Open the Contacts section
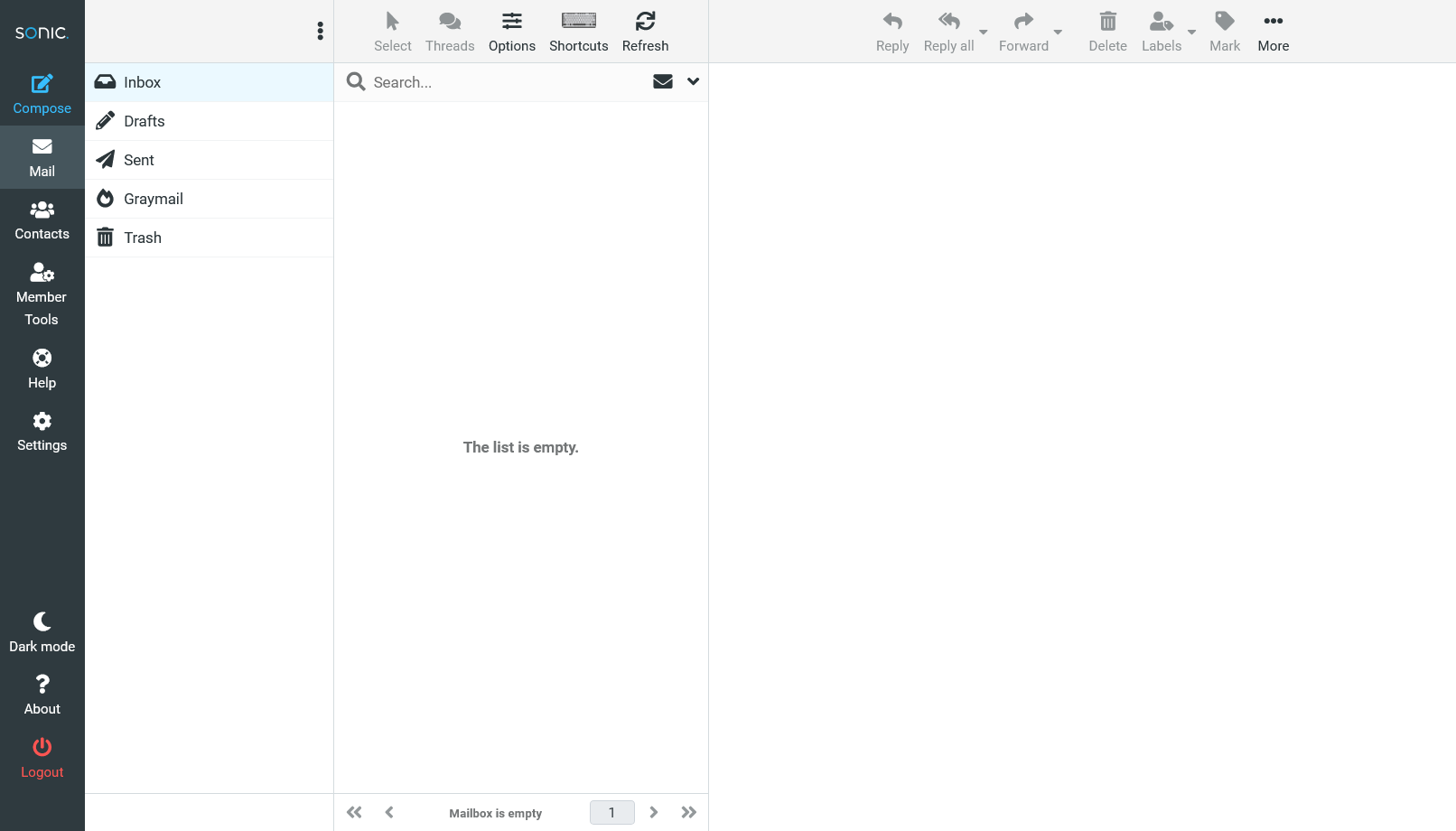 click(42, 220)
